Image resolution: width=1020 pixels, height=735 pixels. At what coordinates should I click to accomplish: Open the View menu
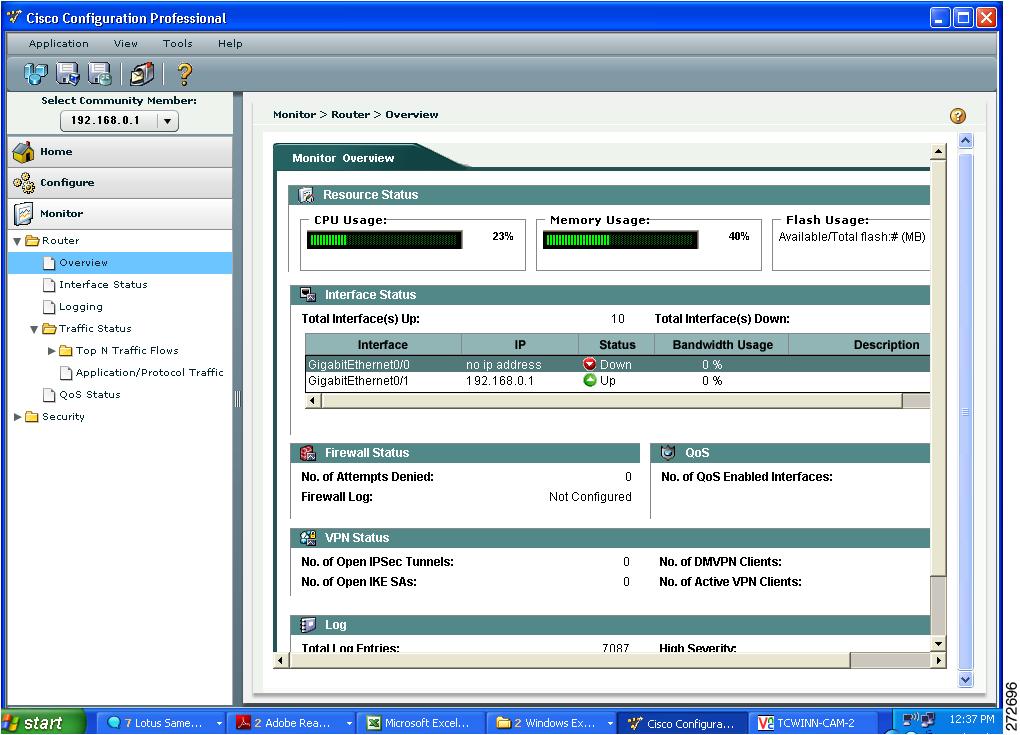tap(126, 44)
